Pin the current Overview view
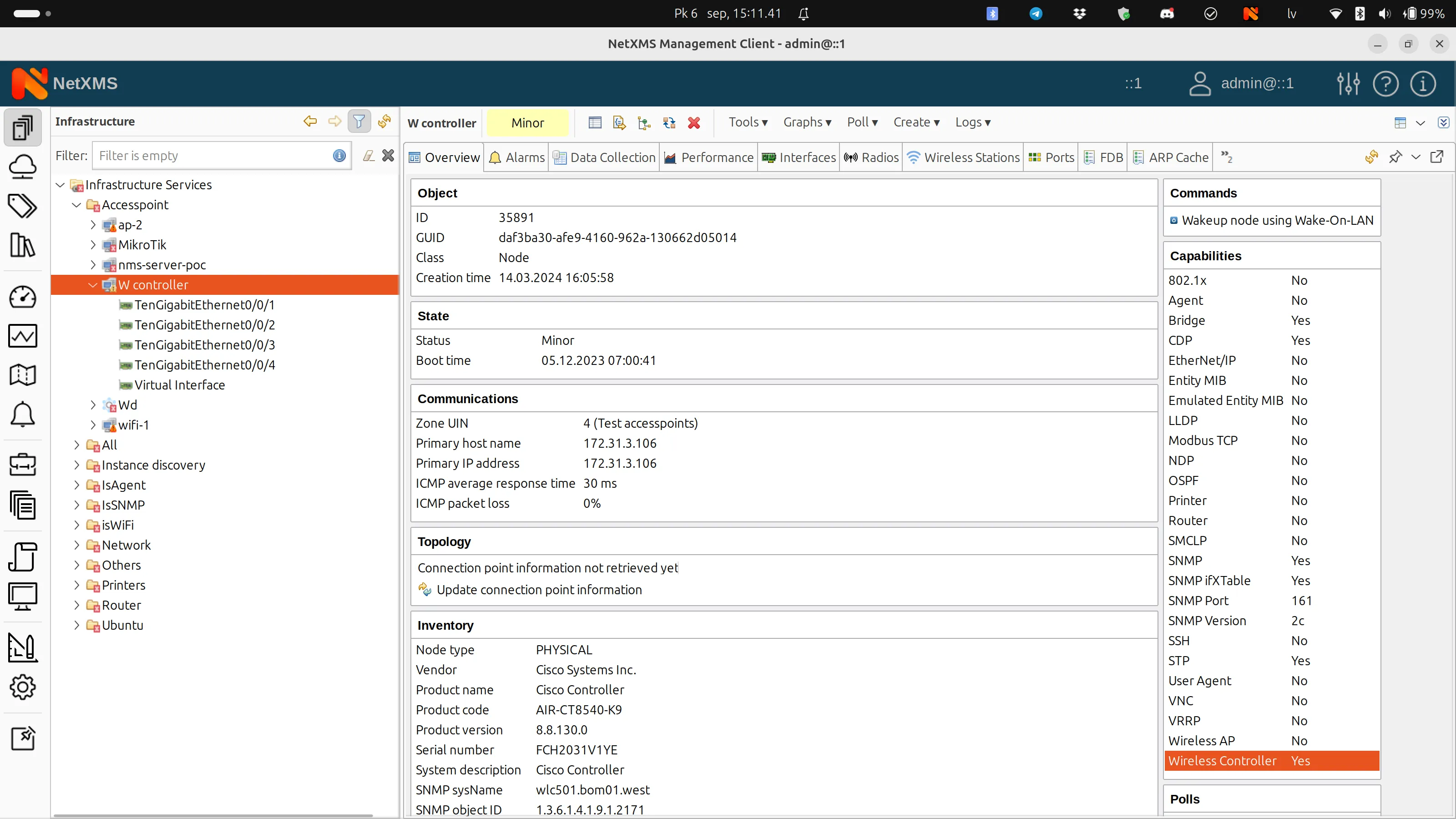The height and width of the screenshot is (819, 1456). 1395,157
